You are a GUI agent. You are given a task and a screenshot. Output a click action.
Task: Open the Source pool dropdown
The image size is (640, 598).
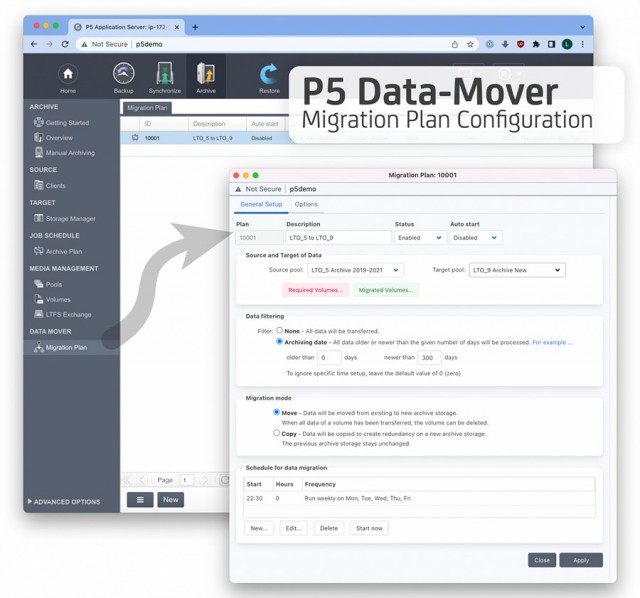[355, 270]
